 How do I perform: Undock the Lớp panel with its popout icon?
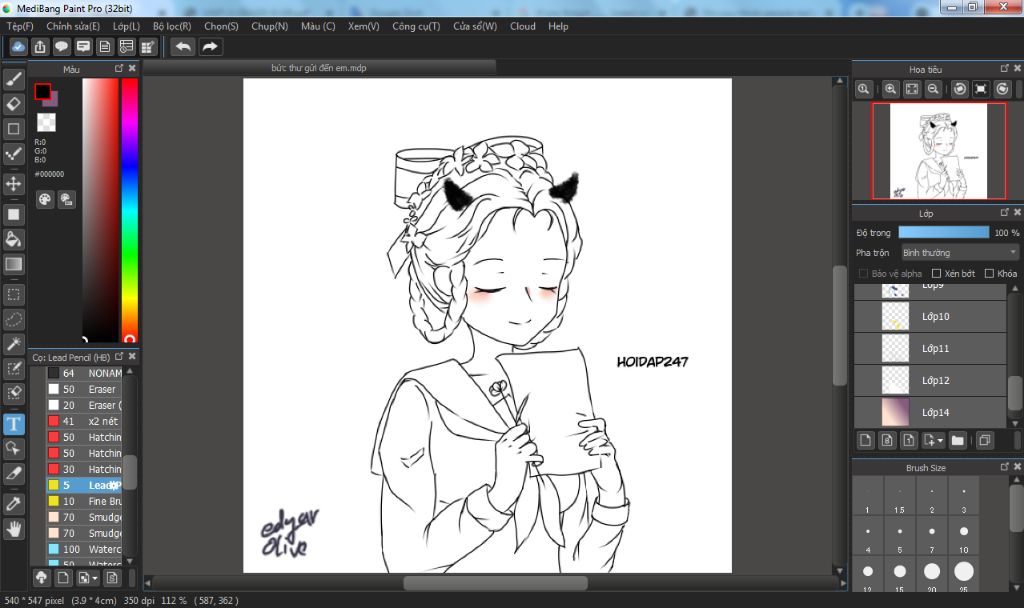pyautogui.click(x=1004, y=212)
